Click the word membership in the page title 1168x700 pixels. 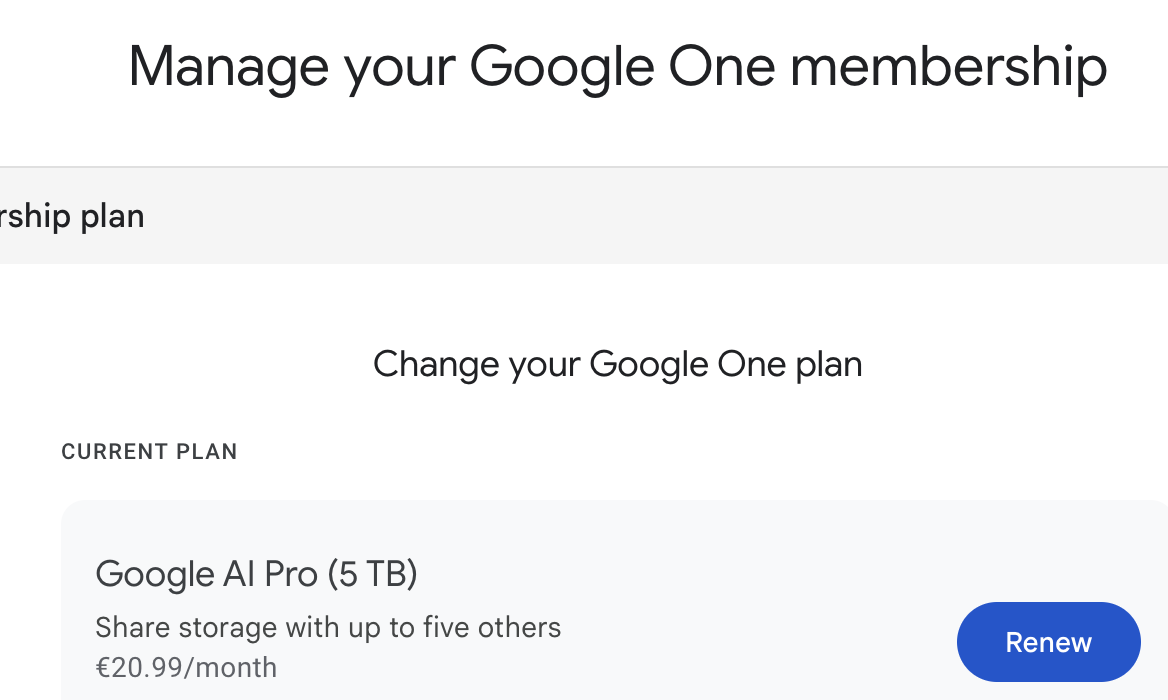(x=947, y=66)
